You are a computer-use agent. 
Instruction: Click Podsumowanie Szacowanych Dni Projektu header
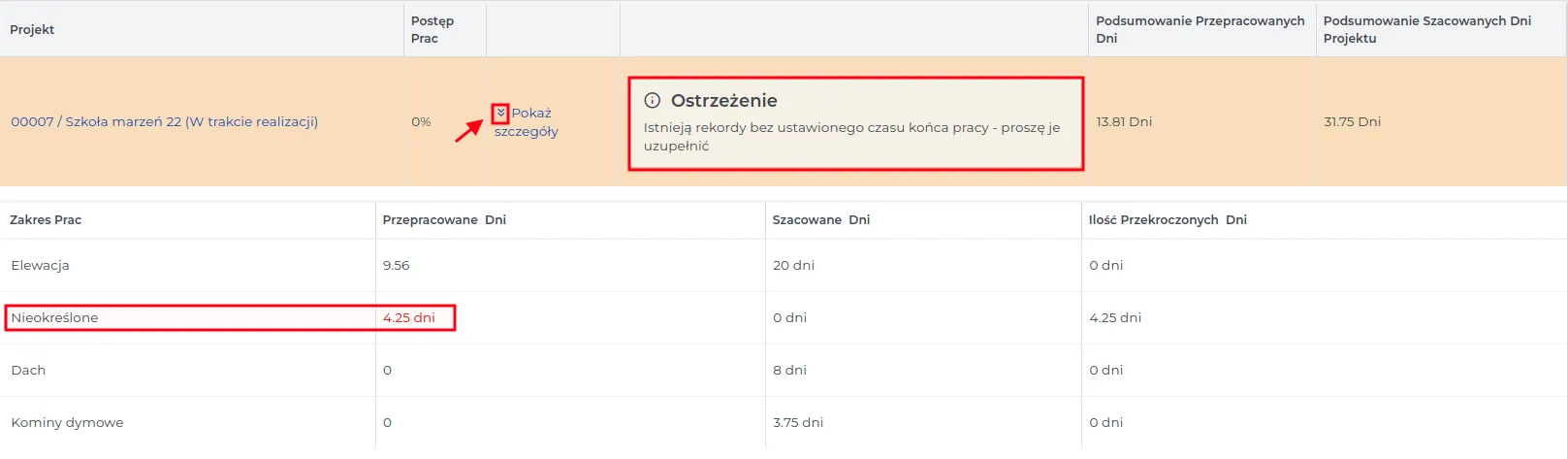1427,29
